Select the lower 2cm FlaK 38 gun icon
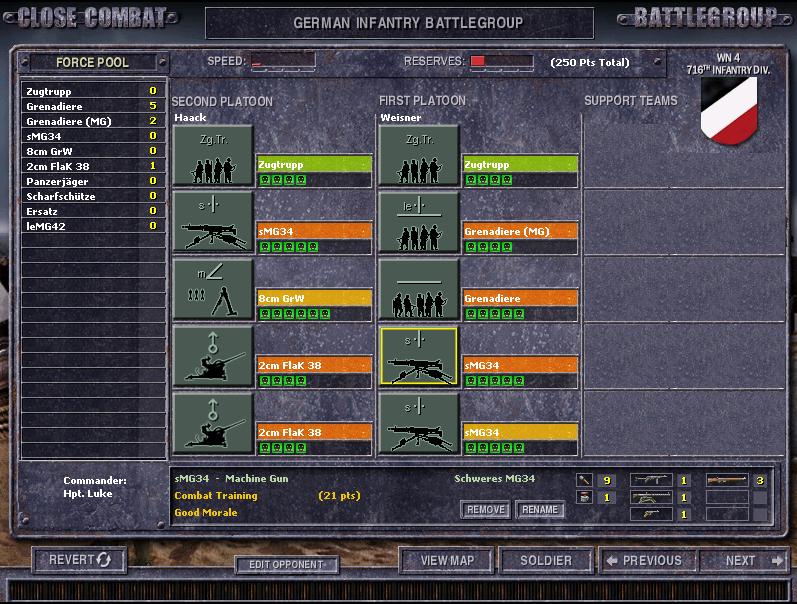 (x=213, y=424)
